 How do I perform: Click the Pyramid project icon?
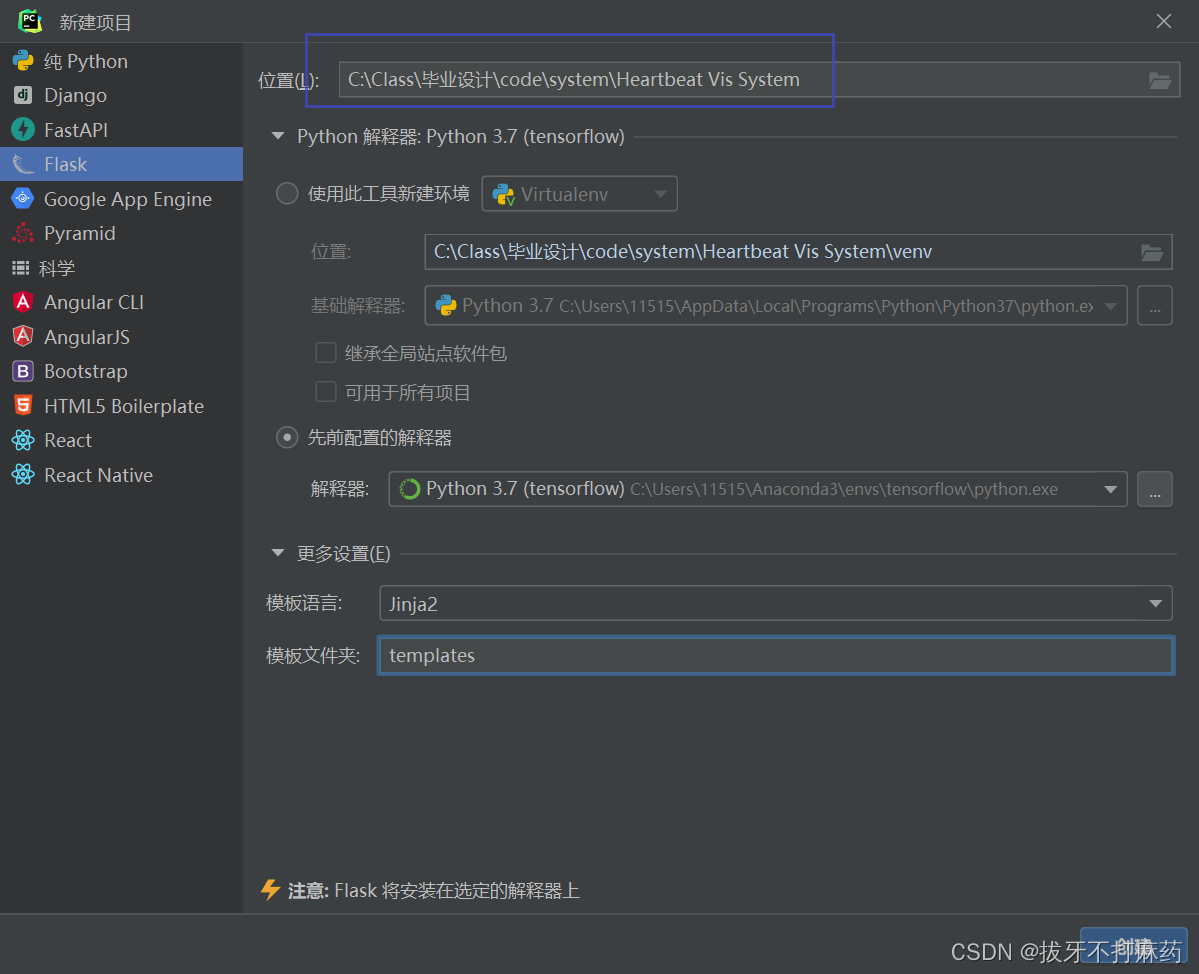pos(23,233)
